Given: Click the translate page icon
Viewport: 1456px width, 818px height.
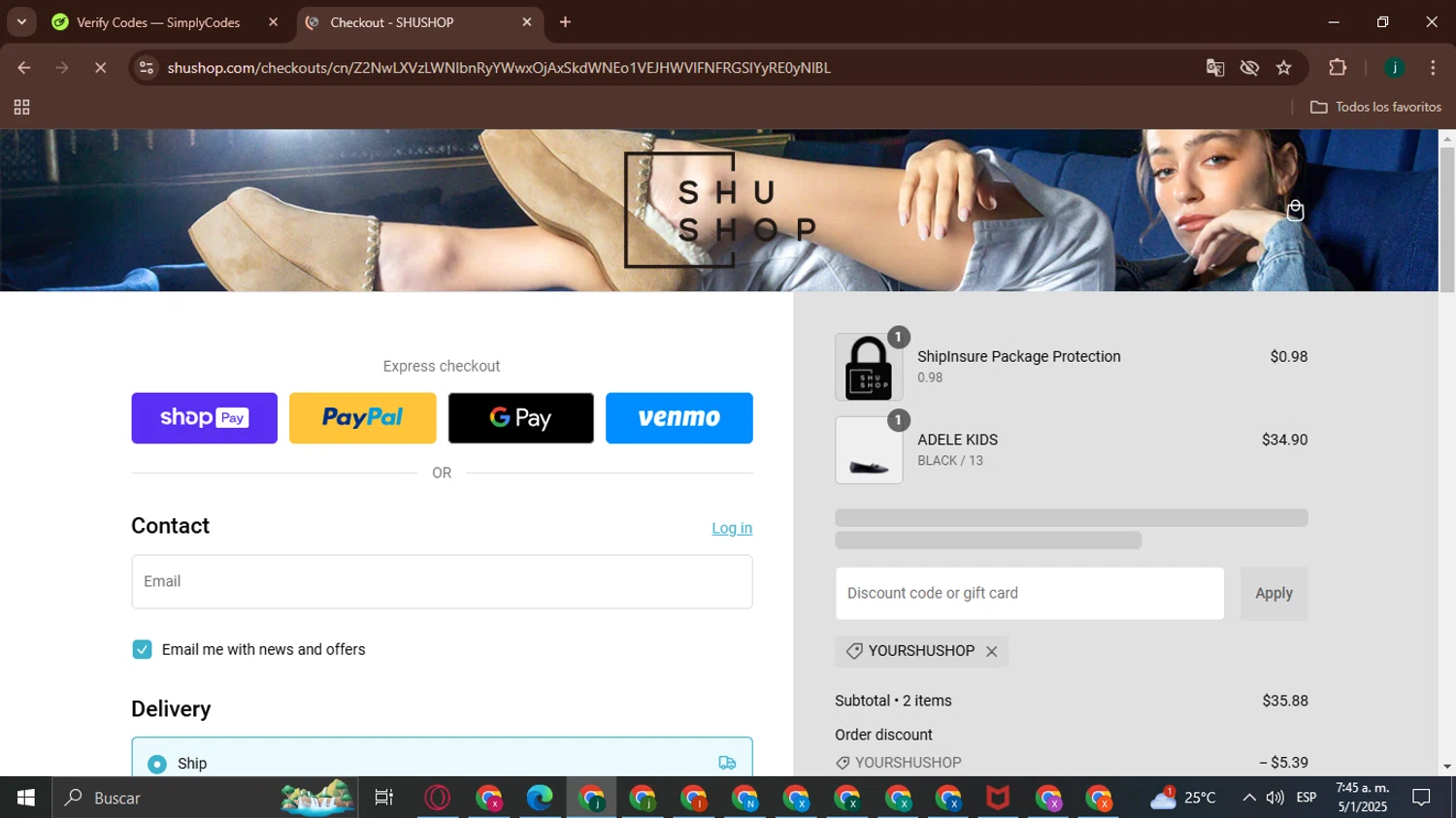Looking at the screenshot, I should 1214,68.
